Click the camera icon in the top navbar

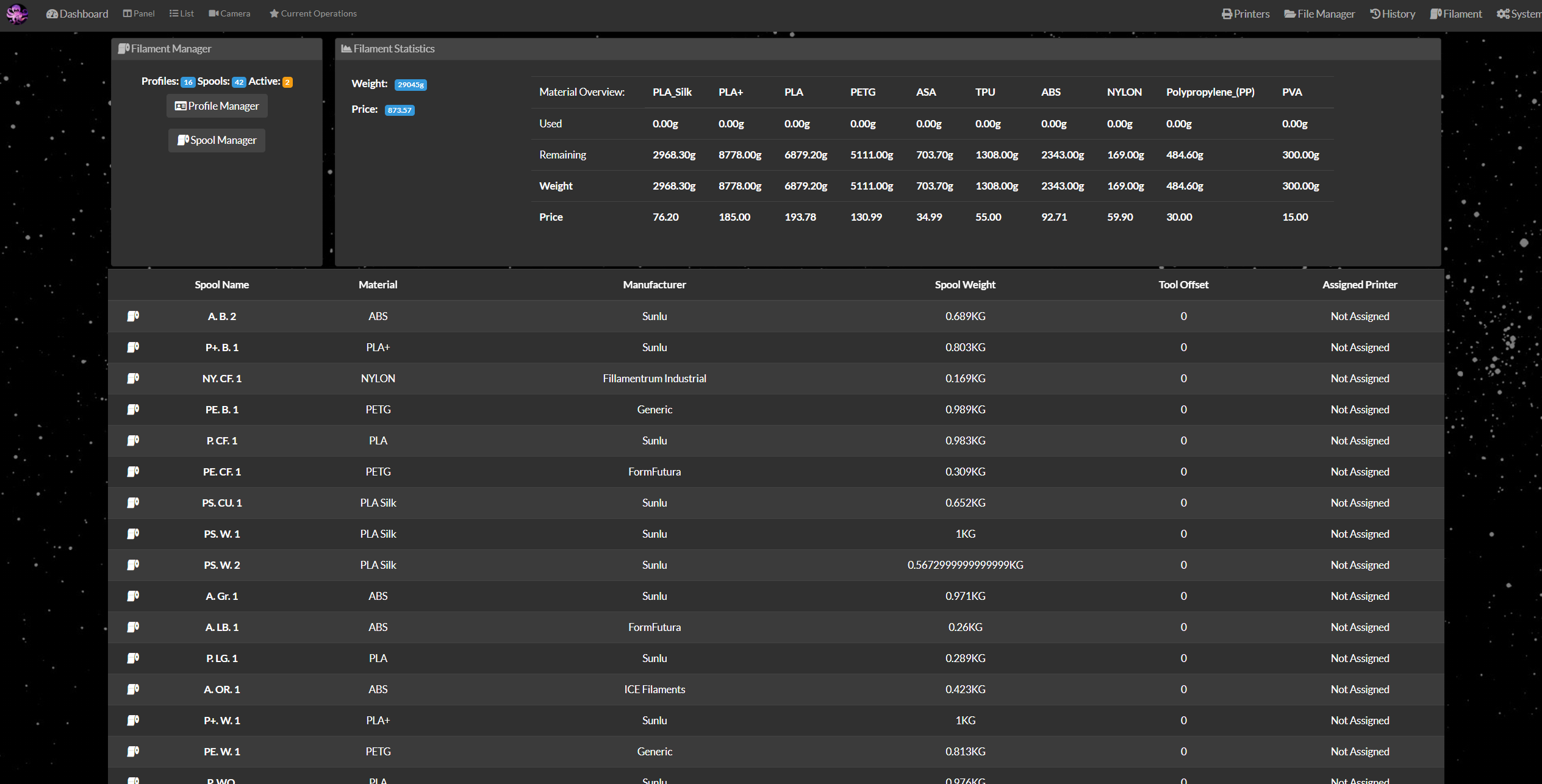click(x=212, y=13)
